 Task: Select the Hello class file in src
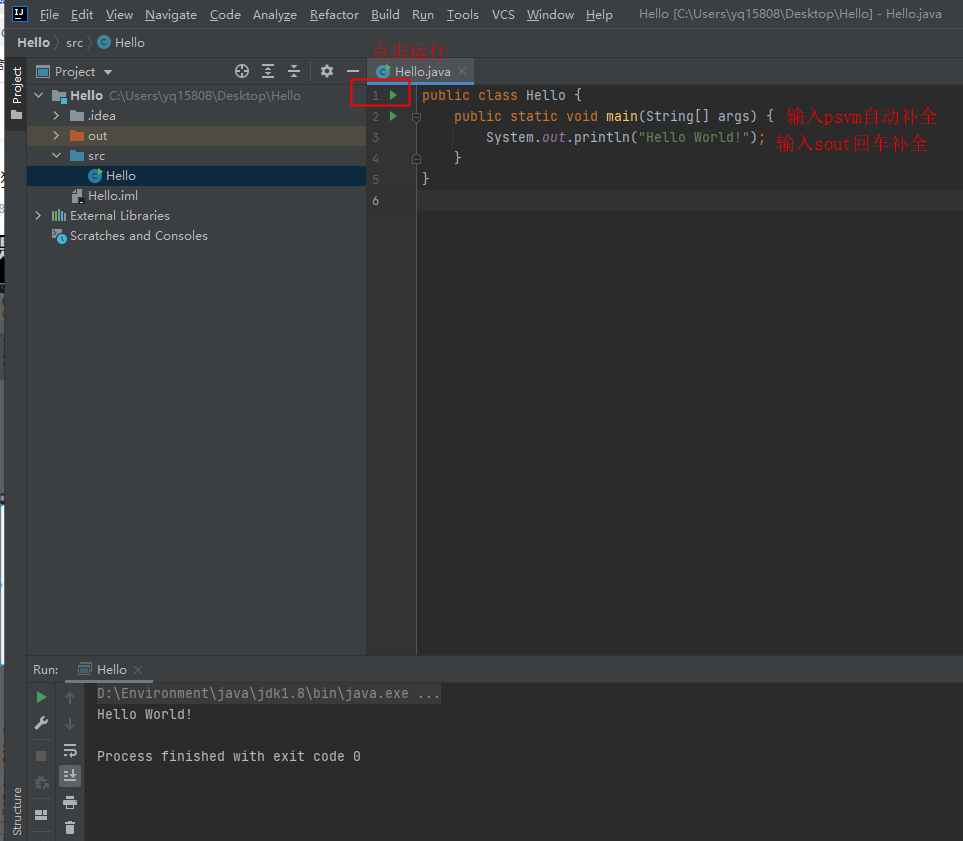(x=197, y=176)
